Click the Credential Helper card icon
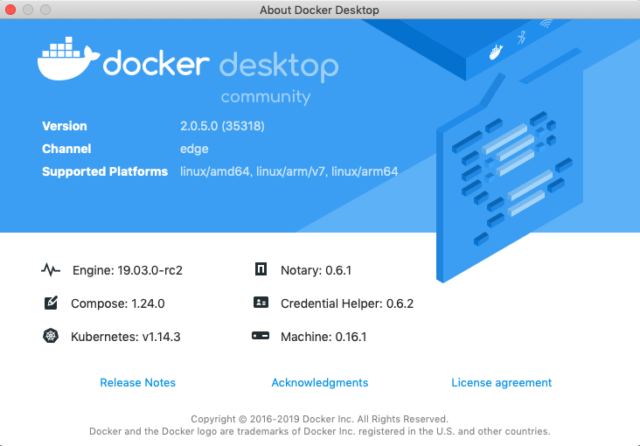This screenshot has width=640, height=446. coord(261,302)
